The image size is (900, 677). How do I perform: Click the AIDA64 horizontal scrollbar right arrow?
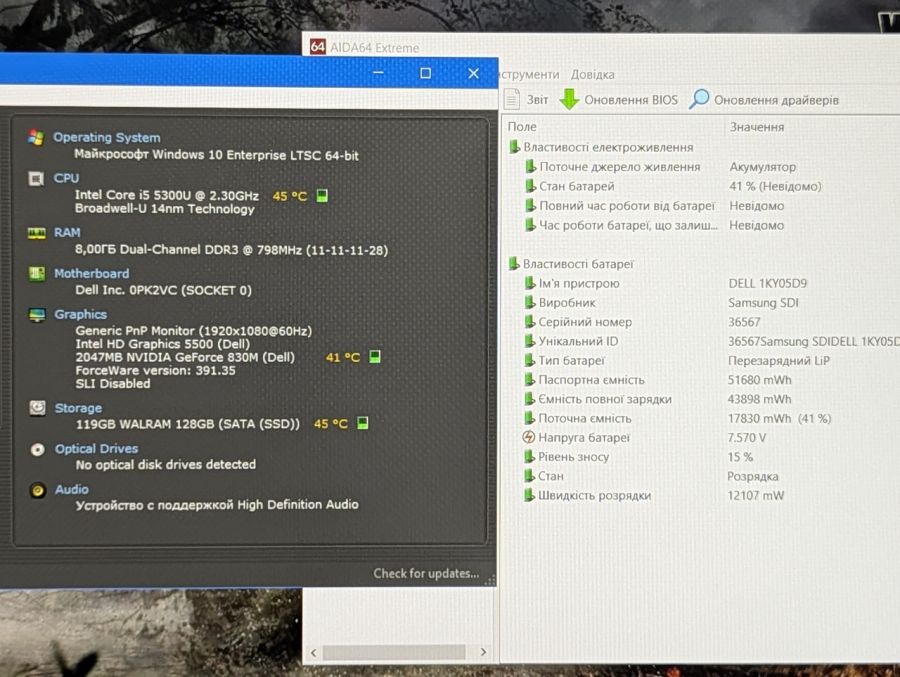[483, 652]
